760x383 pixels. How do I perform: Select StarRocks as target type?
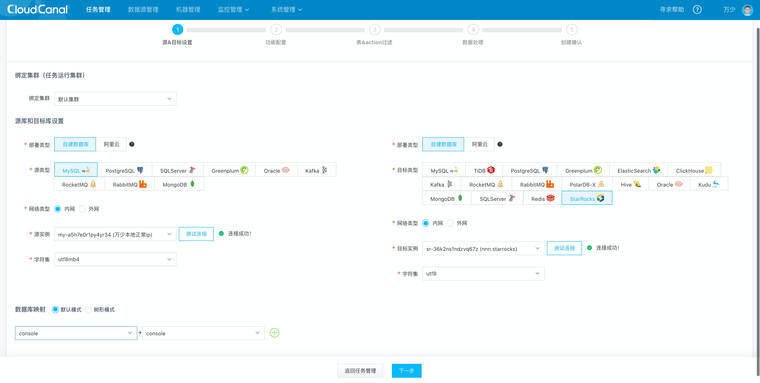coord(587,198)
